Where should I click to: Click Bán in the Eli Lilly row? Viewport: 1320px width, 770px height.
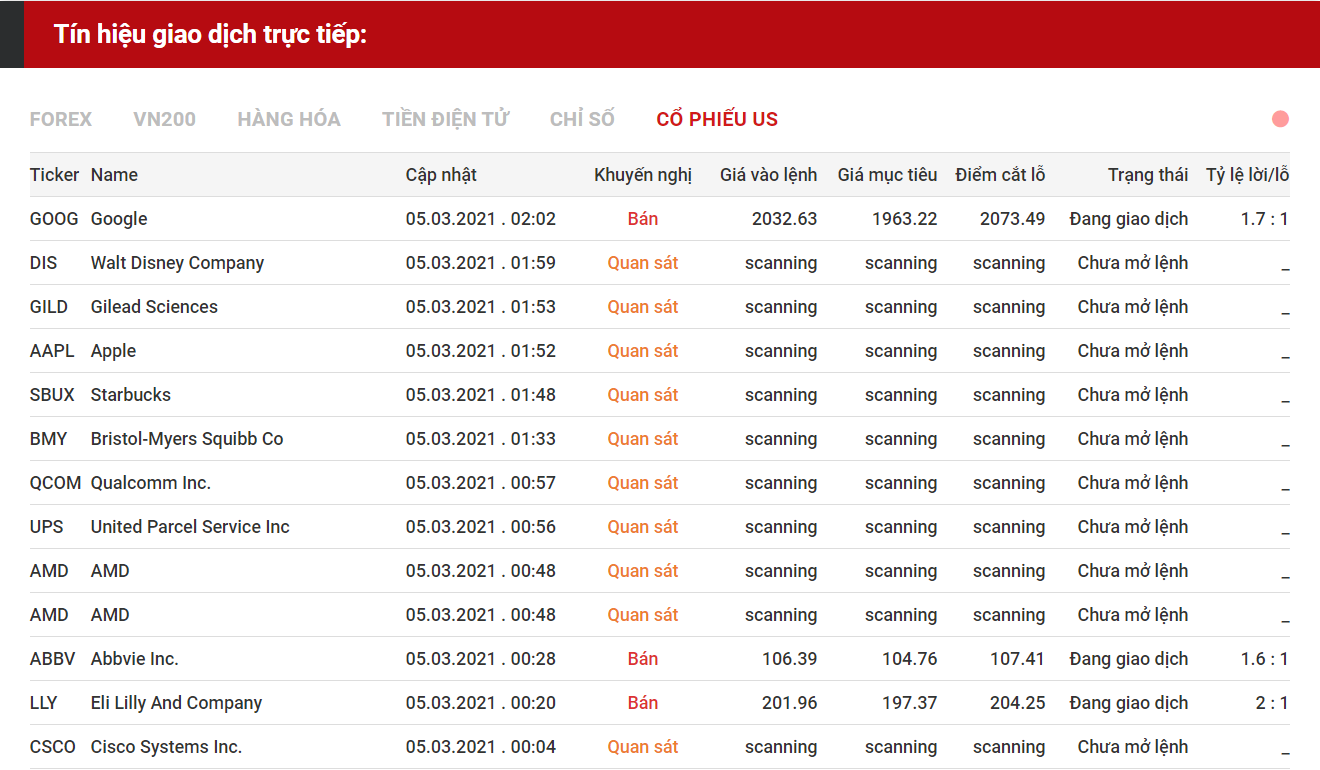643,703
